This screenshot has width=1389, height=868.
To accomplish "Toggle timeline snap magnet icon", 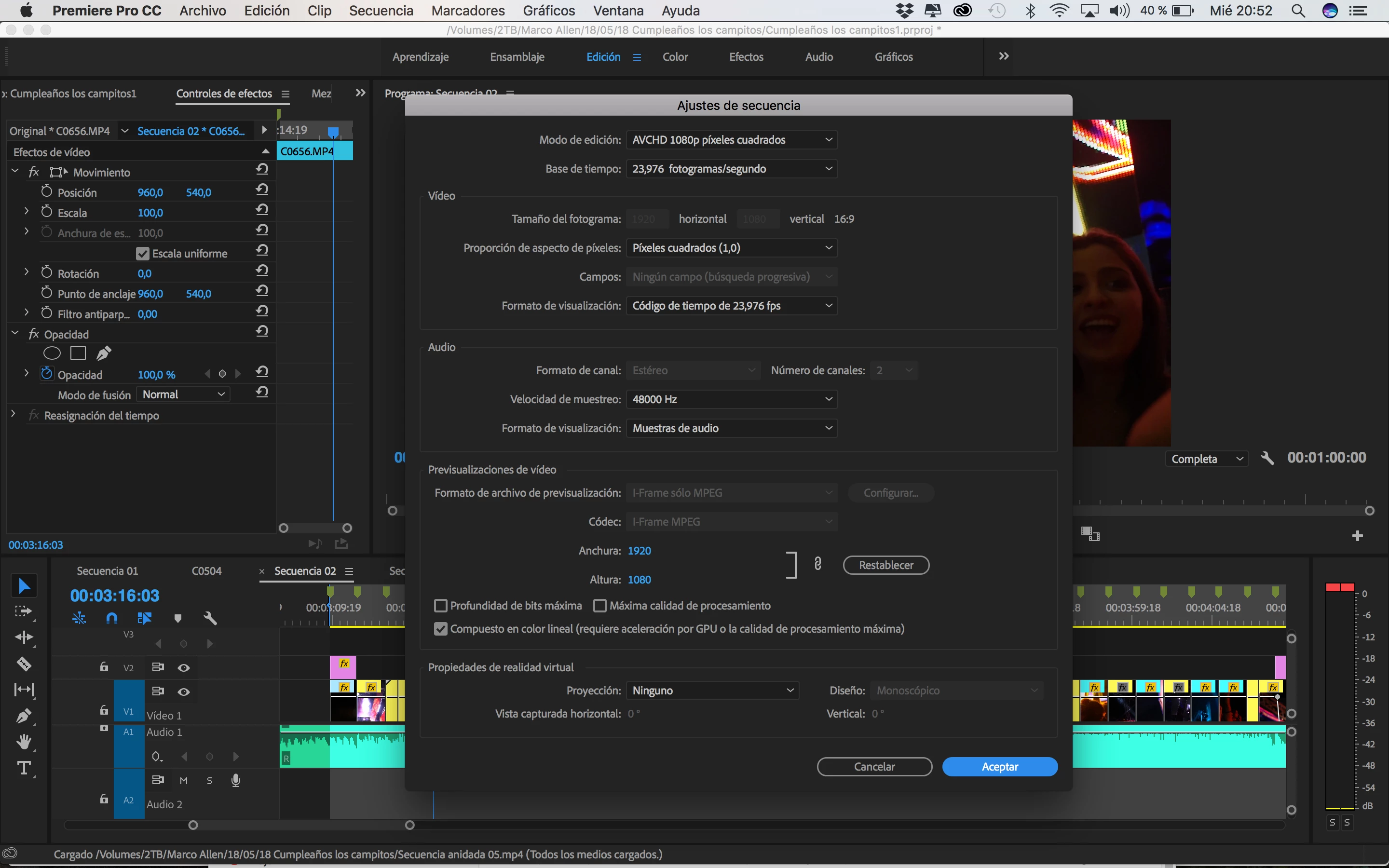I will coord(112,618).
